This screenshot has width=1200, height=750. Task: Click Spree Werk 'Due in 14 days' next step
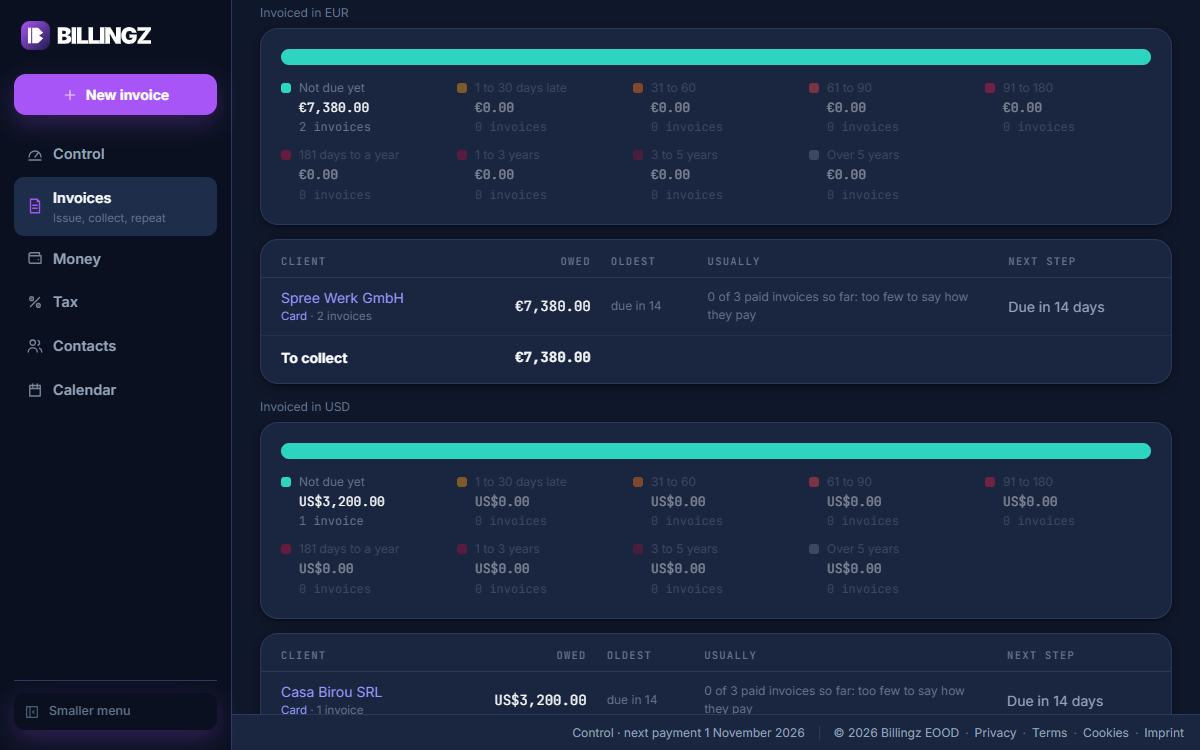(x=1056, y=307)
